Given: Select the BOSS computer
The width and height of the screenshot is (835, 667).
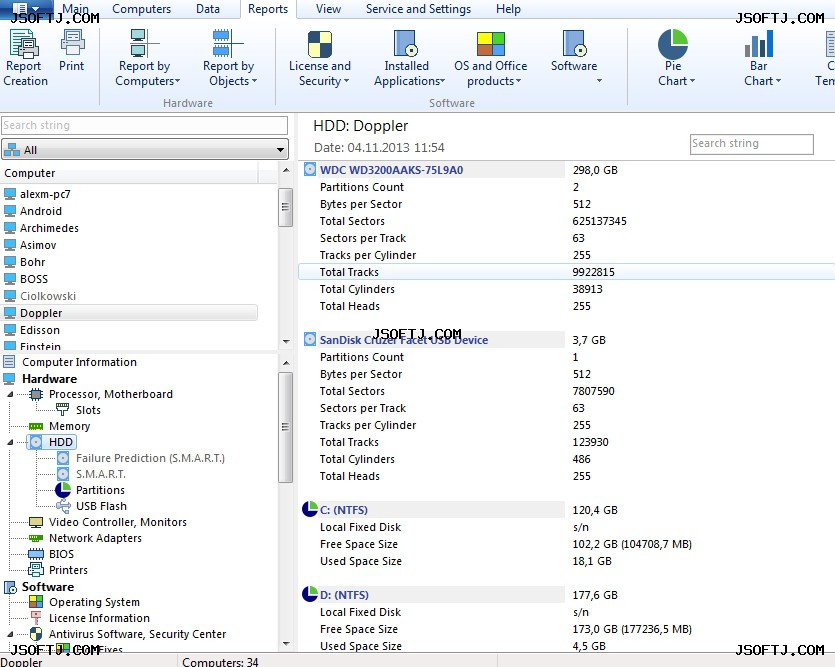Looking at the screenshot, I should tap(34, 279).
